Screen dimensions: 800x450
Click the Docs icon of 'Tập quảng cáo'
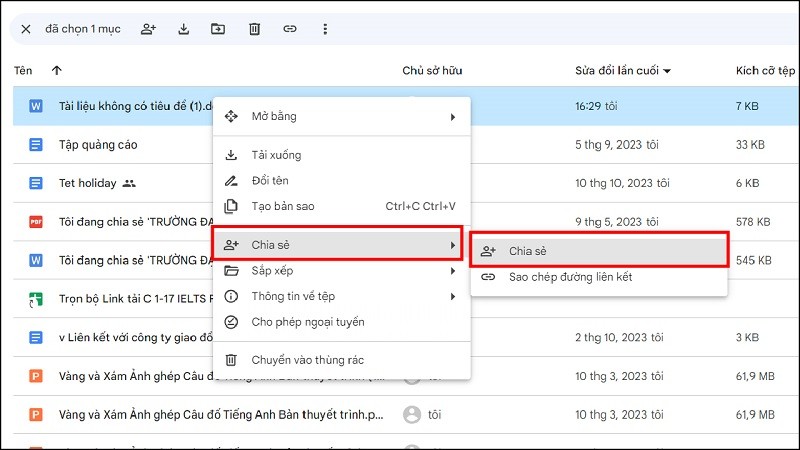[x=36, y=144]
